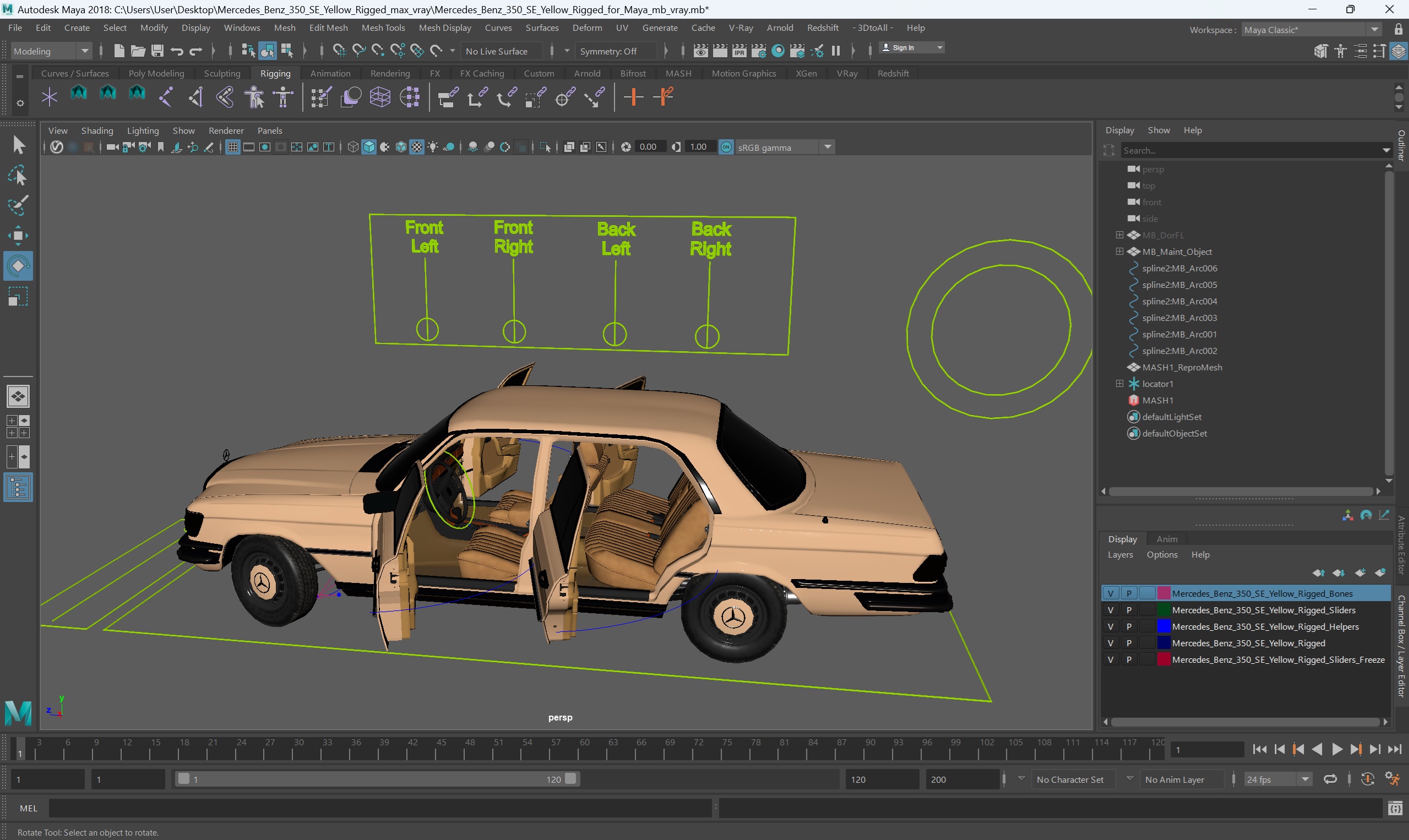Screen dimensions: 1409x840
Task: Toggle visibility of the Rigged_Bones layer
Action: click(1110, 593)
